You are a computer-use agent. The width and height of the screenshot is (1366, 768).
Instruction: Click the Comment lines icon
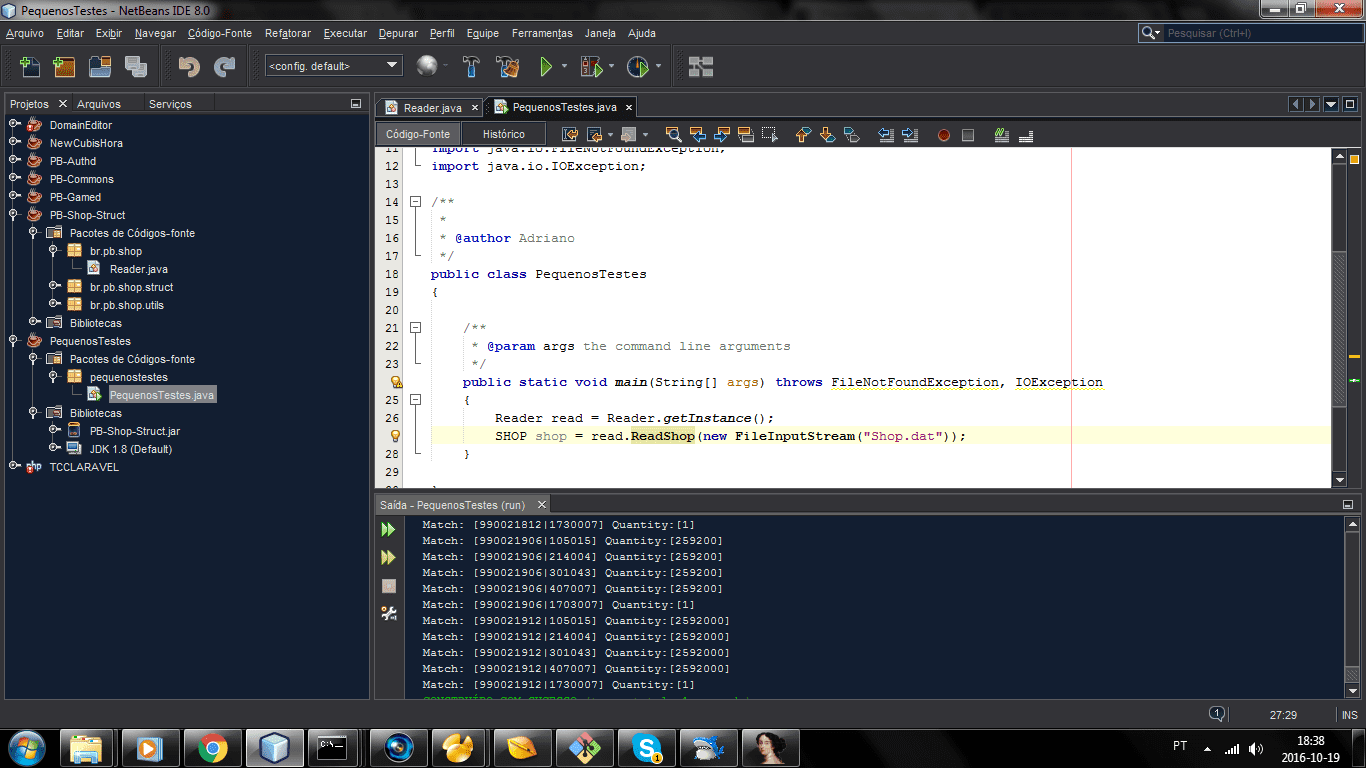tap(1001, 134)
